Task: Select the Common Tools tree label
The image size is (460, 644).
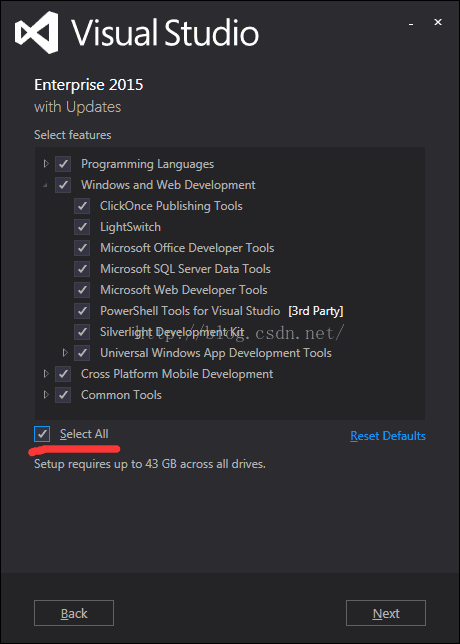Action: 121,395
